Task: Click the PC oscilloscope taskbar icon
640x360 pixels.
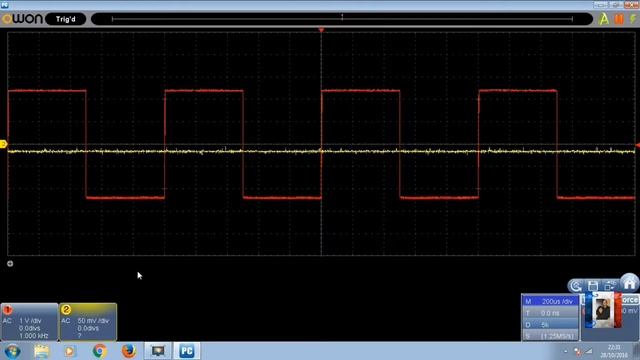Action: pyautogui.click(x=187, y=351)
